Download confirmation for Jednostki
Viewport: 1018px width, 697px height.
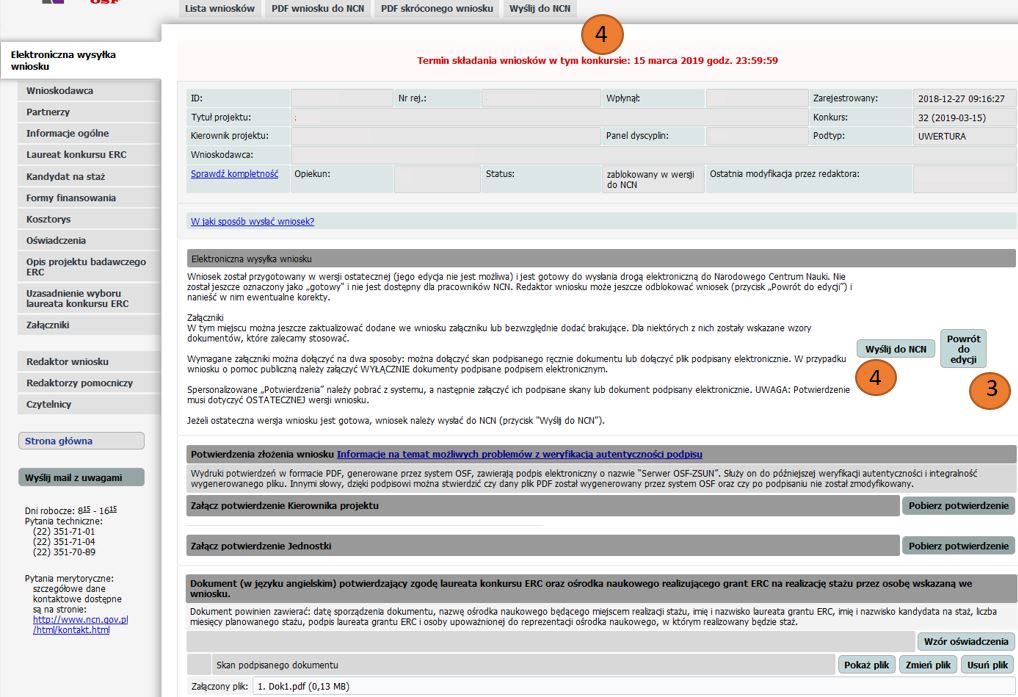coord(958,546)
